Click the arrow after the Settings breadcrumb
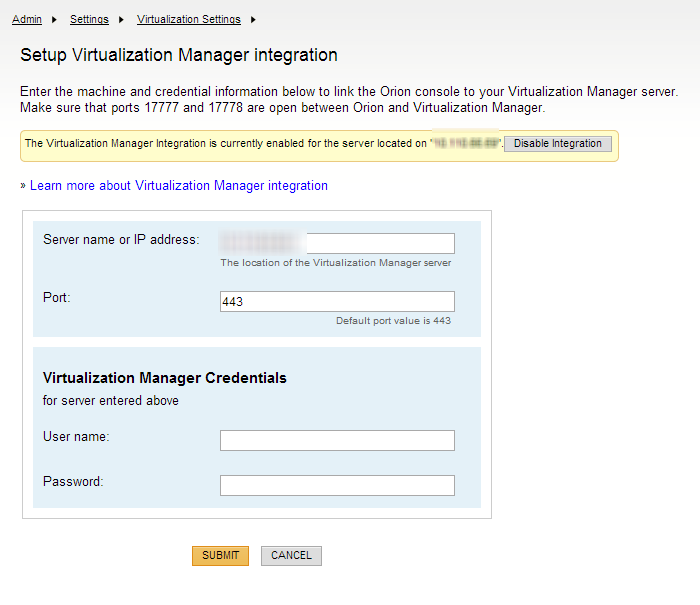700x605 pixels. tap(121, 20)
